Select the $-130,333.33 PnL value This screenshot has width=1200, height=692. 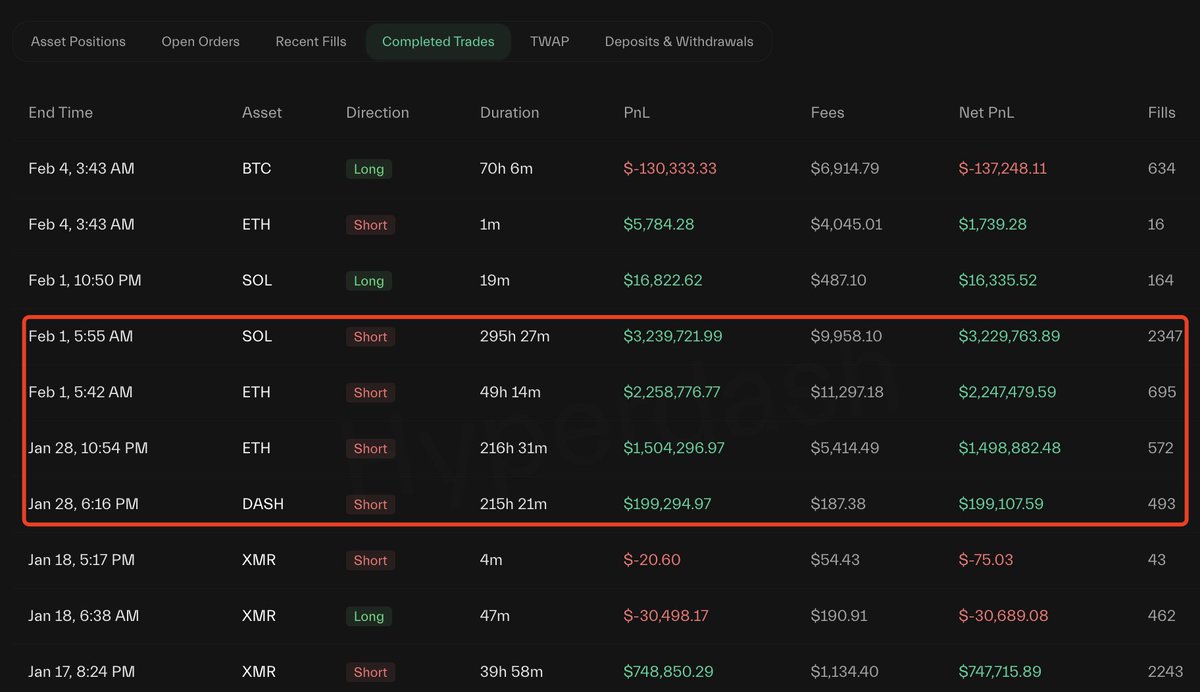pyautogui.click(x=670, y=169)
